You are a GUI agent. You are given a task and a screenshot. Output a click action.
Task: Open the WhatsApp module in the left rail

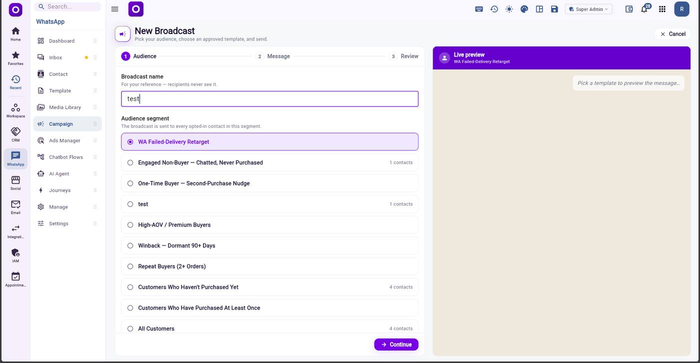click(x=16, y=159)
